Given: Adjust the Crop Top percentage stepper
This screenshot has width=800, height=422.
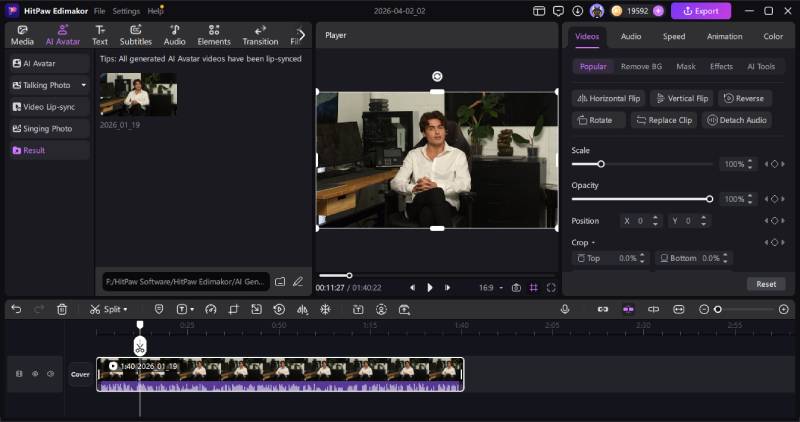Looking at the screenshot, I should [642, 258].
